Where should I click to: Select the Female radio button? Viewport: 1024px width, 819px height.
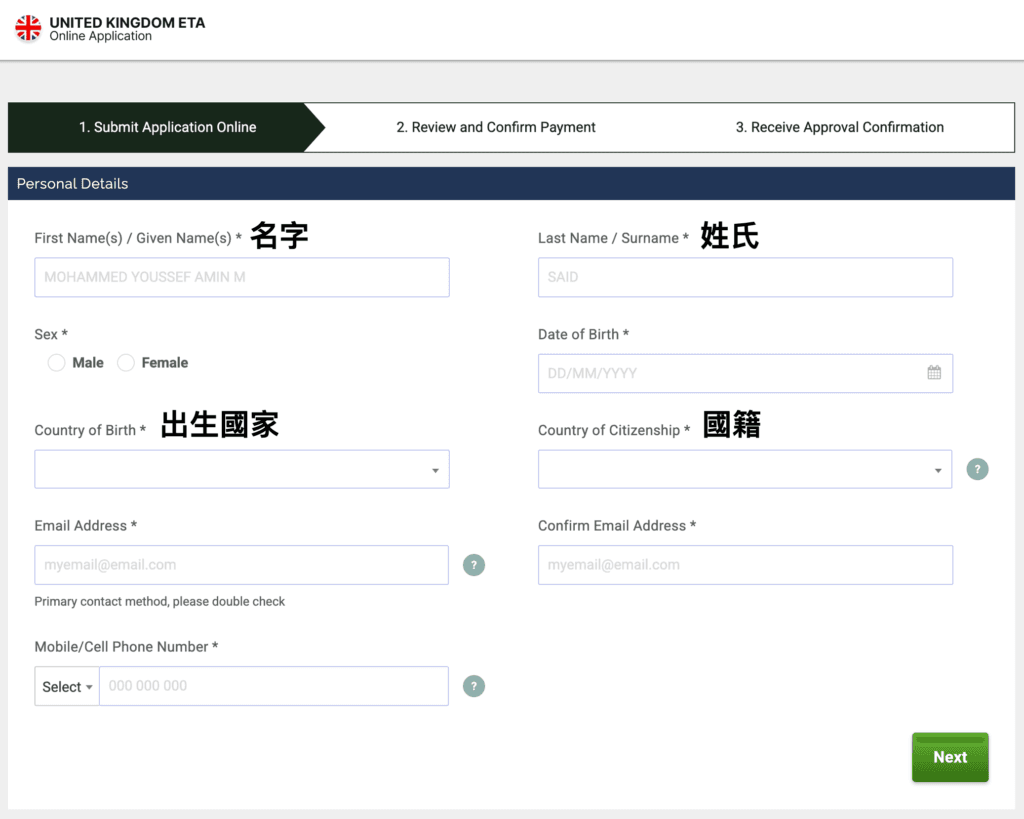coord(126,363)
